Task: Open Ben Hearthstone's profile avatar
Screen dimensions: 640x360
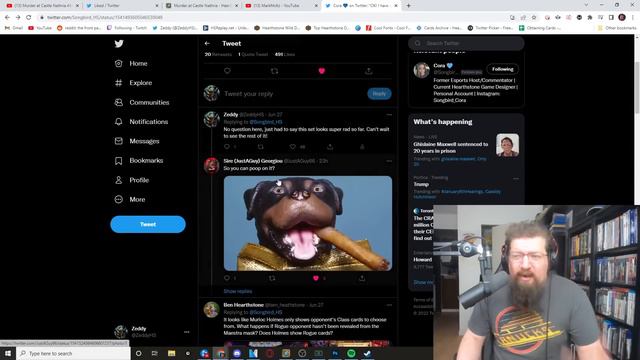Action: click(211, 310)
